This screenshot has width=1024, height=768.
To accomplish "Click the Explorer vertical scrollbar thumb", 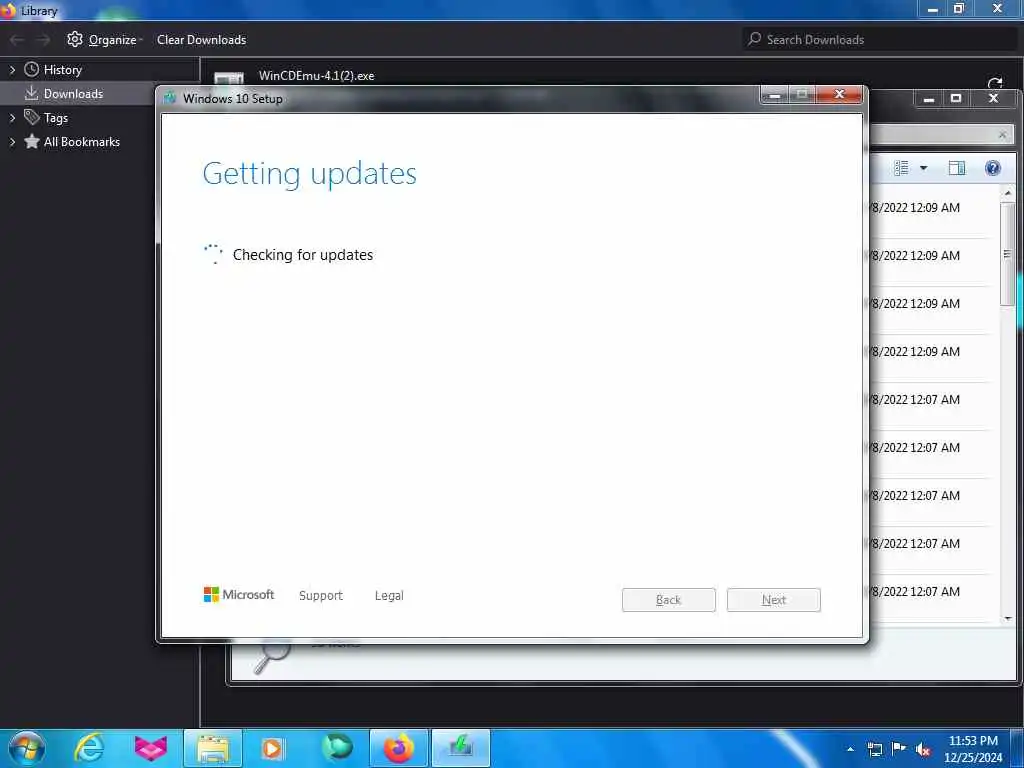I will 1008,254.
